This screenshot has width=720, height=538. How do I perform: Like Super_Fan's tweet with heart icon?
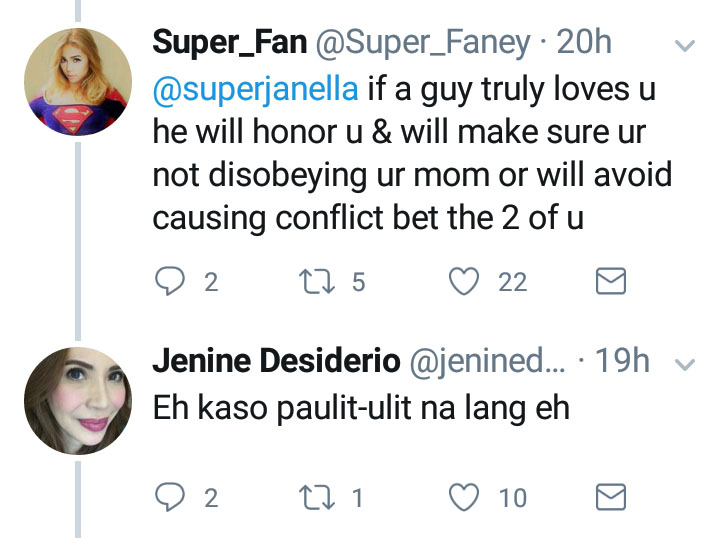463,283
